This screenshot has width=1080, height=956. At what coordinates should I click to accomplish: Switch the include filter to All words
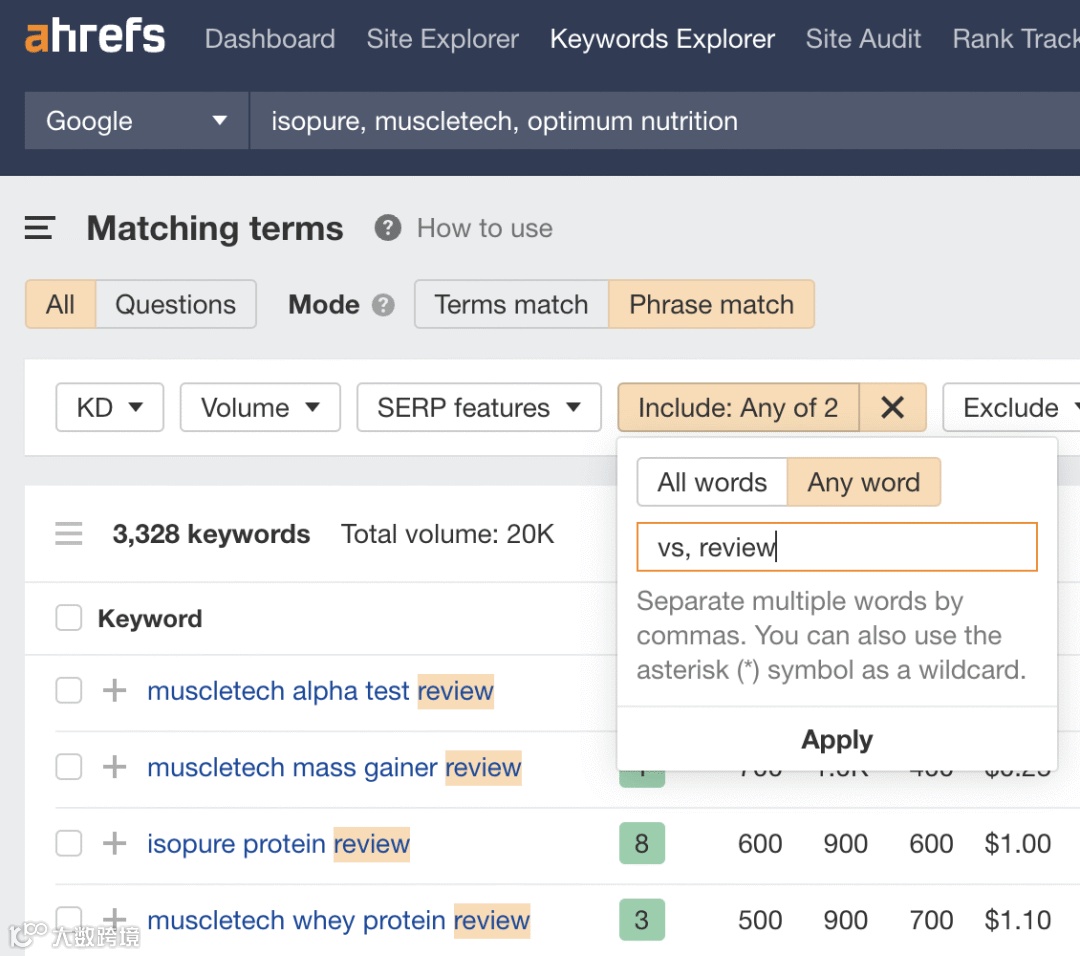coord(711,482)
